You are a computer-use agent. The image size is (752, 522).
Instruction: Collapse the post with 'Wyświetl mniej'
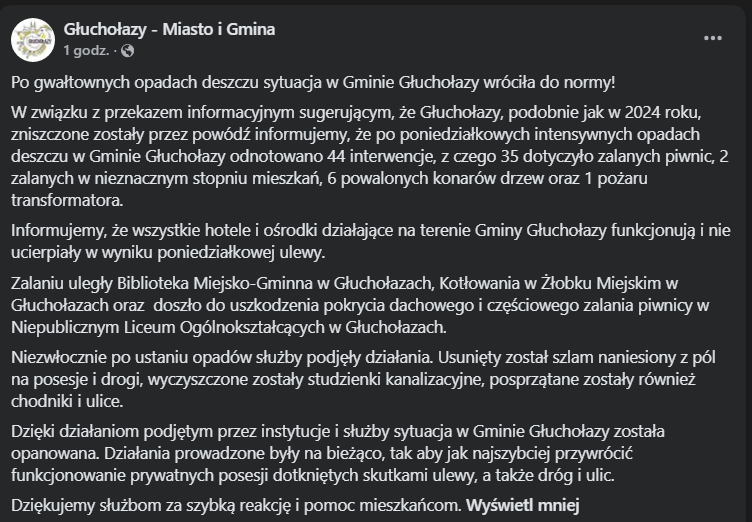coord(523,505)
